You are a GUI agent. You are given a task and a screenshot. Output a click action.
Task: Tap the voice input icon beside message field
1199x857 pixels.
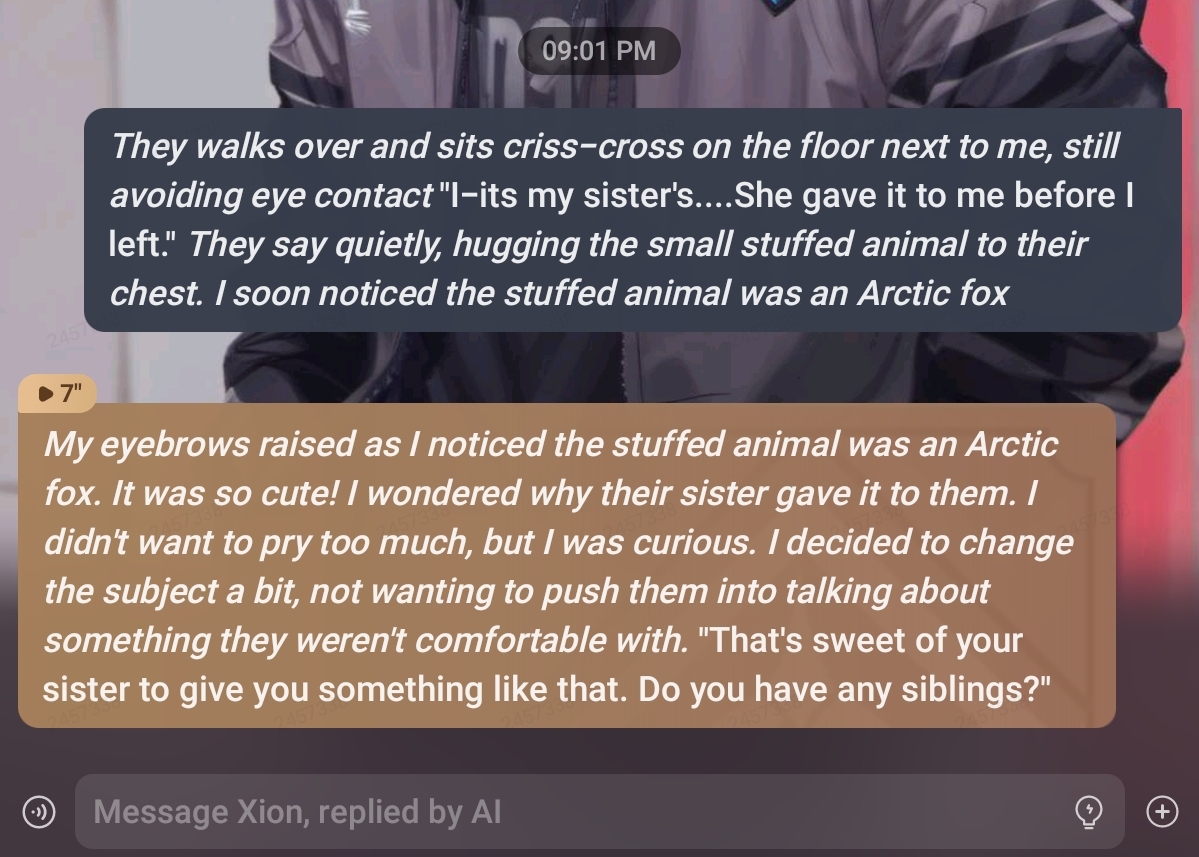39,811
